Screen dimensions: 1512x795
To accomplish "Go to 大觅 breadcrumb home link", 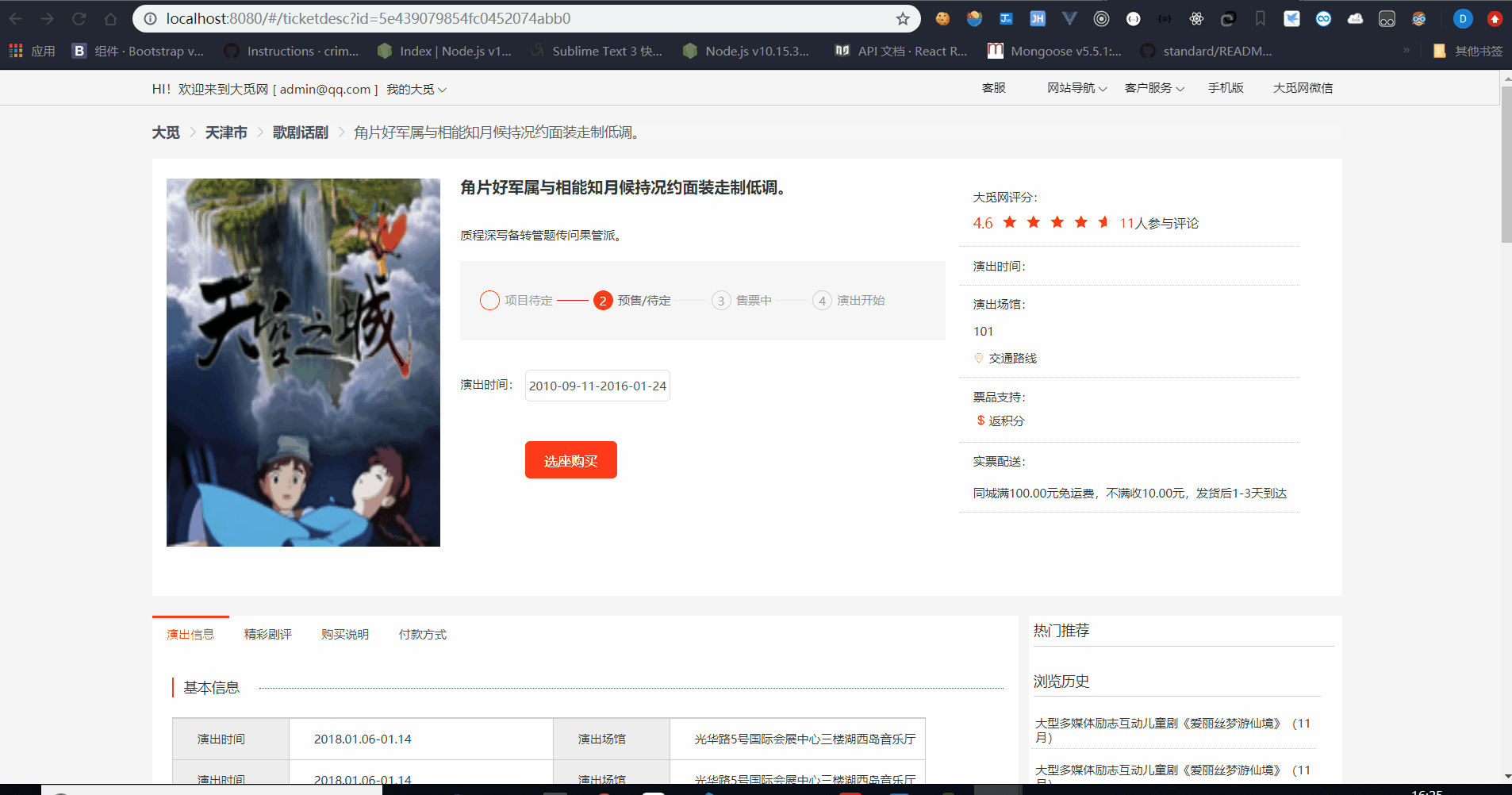I will (166, 132).
